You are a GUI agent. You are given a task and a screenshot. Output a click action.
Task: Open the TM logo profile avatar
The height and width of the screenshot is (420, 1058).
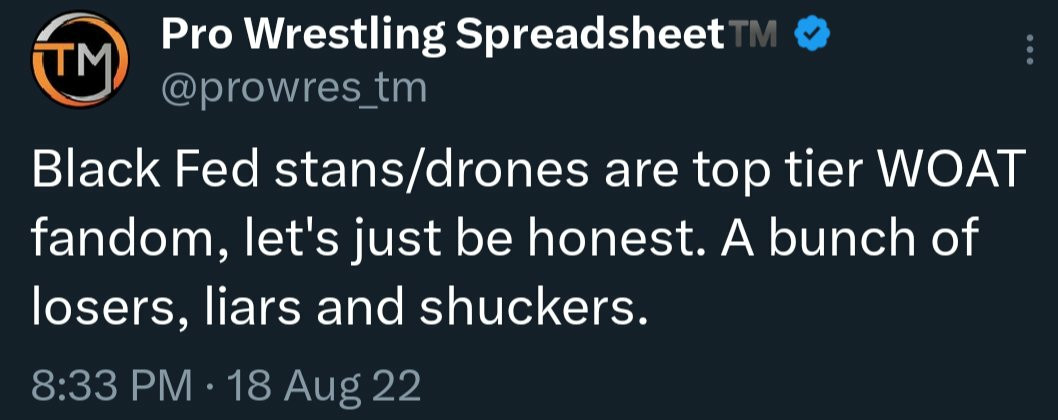pyautogui.click(x=80, y=59)
